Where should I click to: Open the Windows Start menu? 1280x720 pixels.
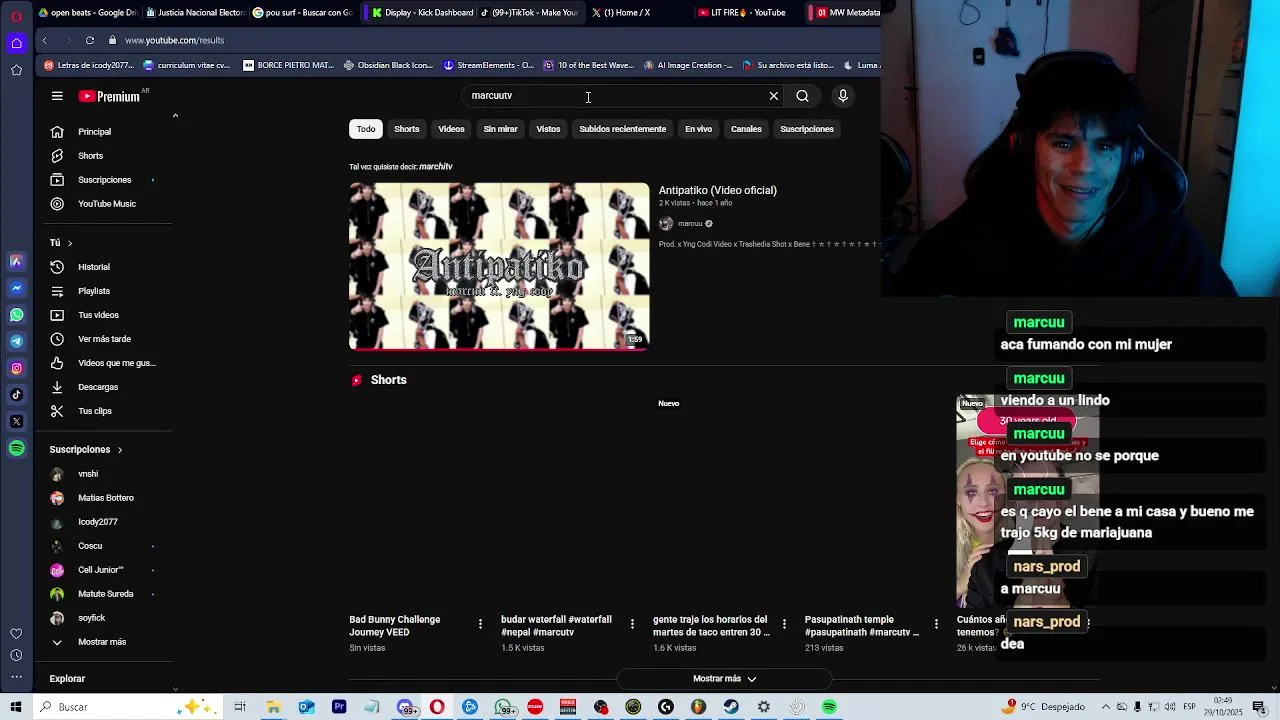click(16, 707)
